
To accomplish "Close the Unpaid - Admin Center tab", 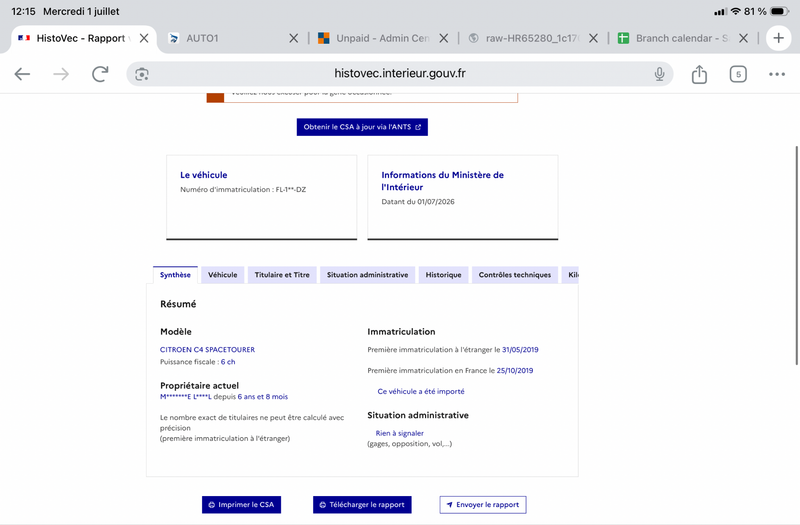I will tap(443, 38).
